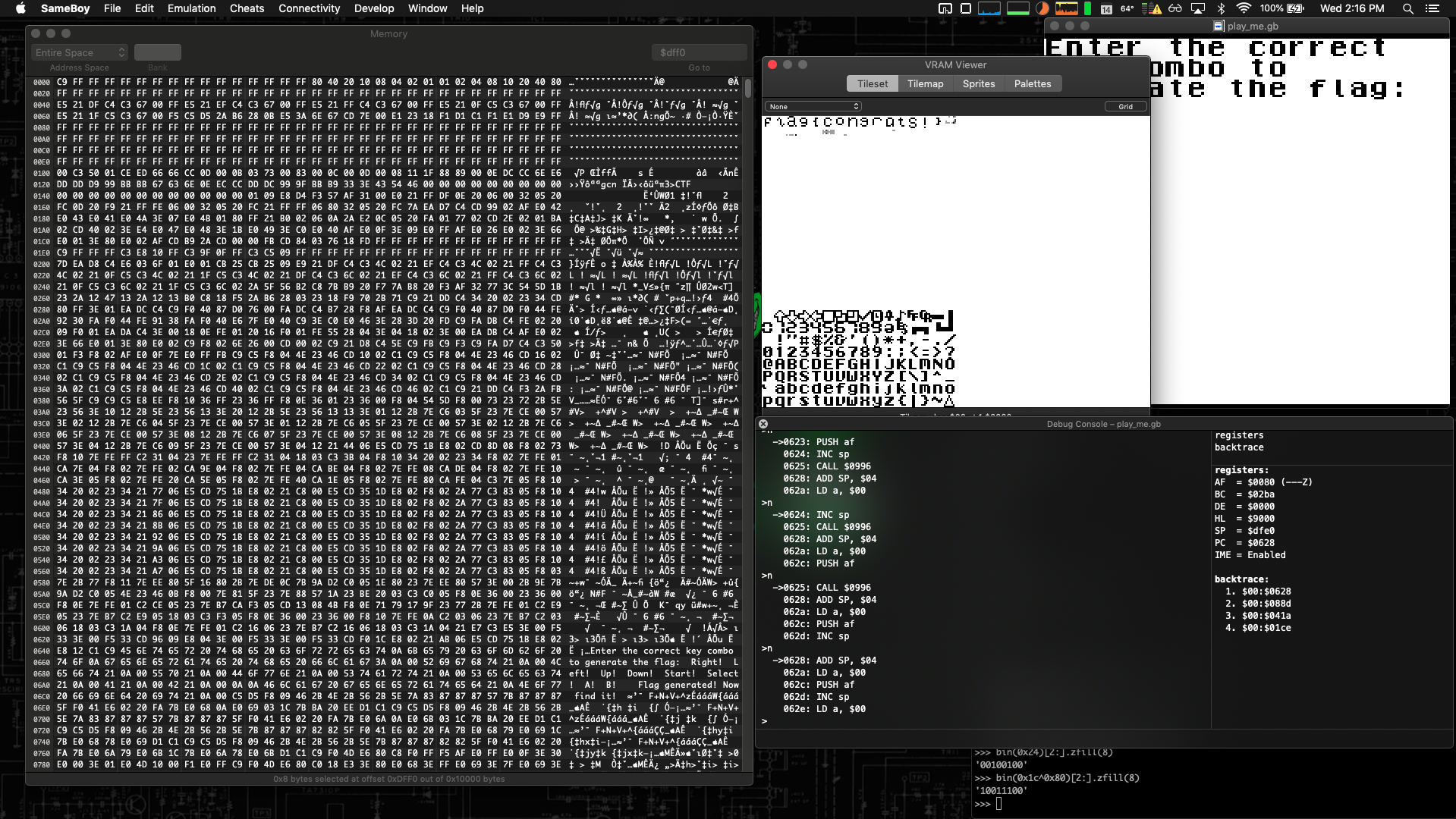Click the $dff0 address field
The width and height of the screenshot is (1456, 819).
pos(698,52)
